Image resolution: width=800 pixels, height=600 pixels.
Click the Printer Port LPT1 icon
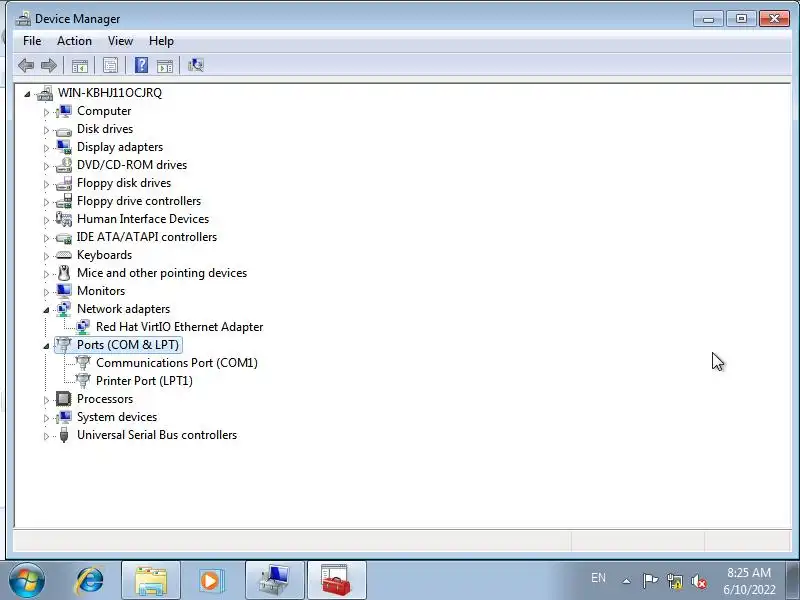(x=83, y=381)
